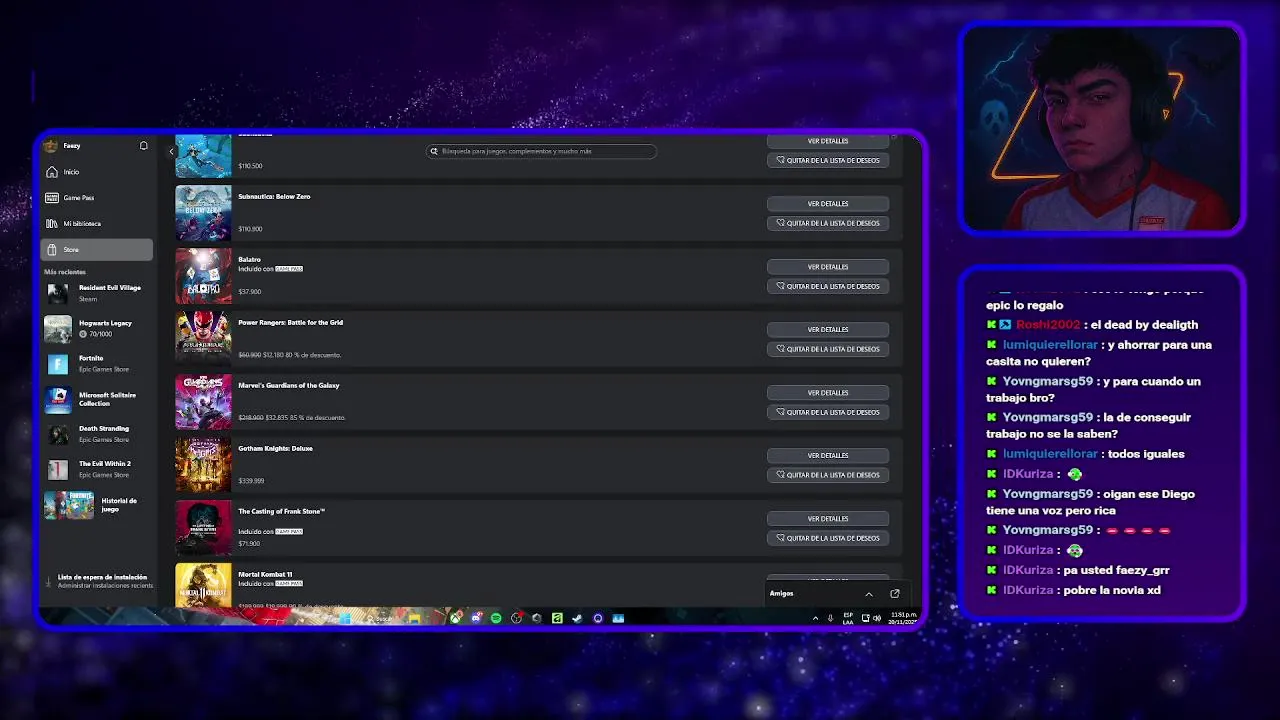Image resolution: width=1280 pixels, height=720 pixels.
Task: Click The Casting of Frank Stone title
Action: point(281,511)
